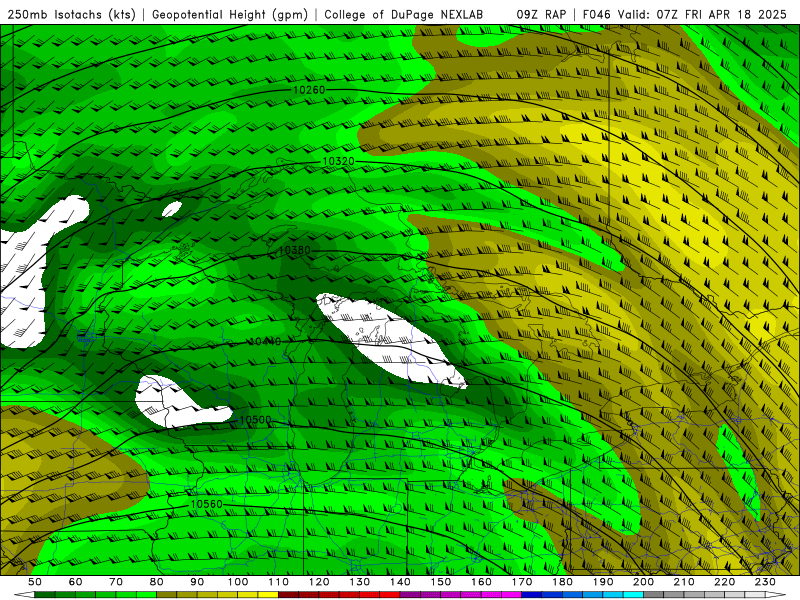
Task: Click the '60' value on the color scale
Action: coord(76,582)
